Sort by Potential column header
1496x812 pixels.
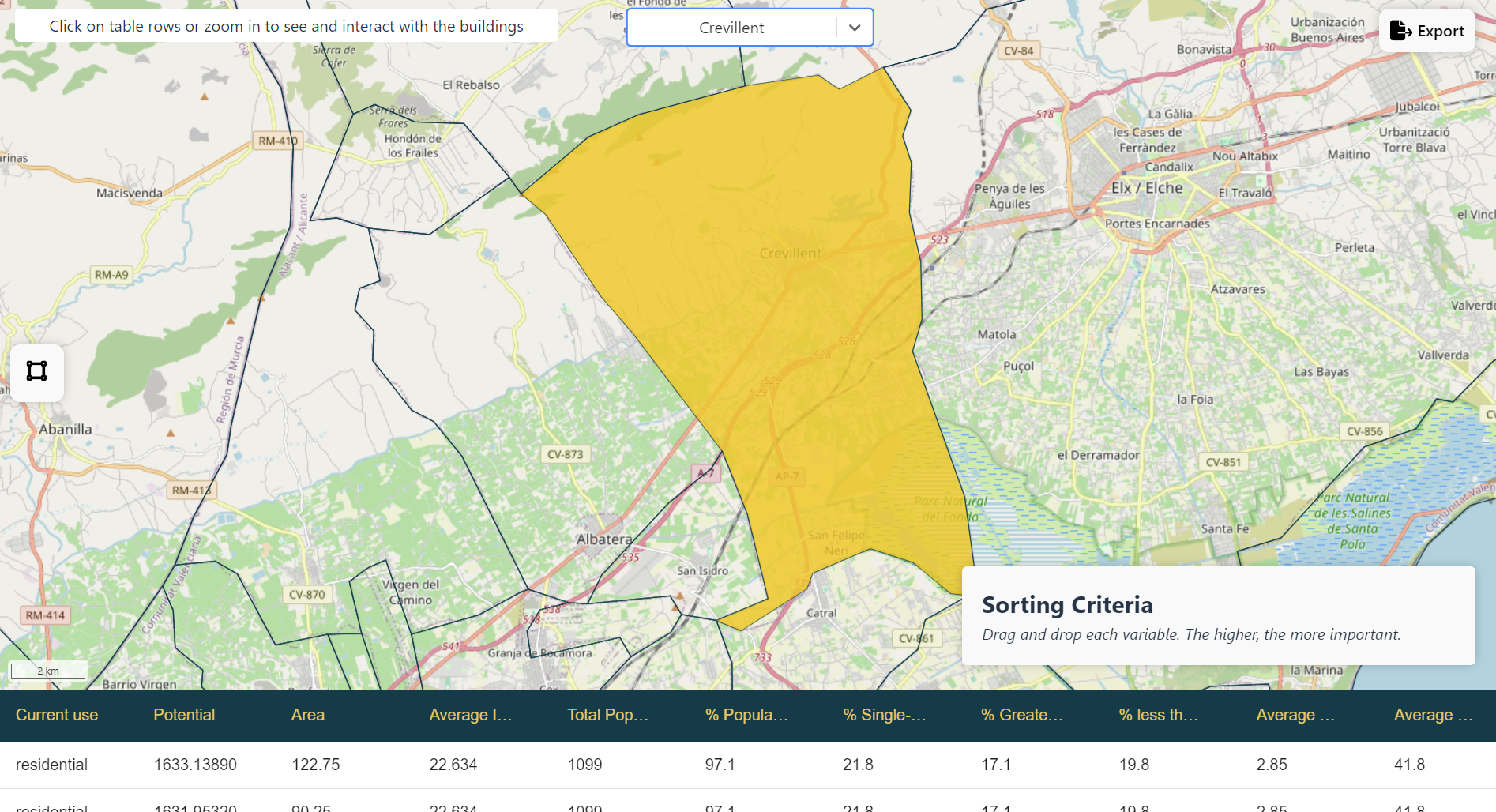click(184, 715)
